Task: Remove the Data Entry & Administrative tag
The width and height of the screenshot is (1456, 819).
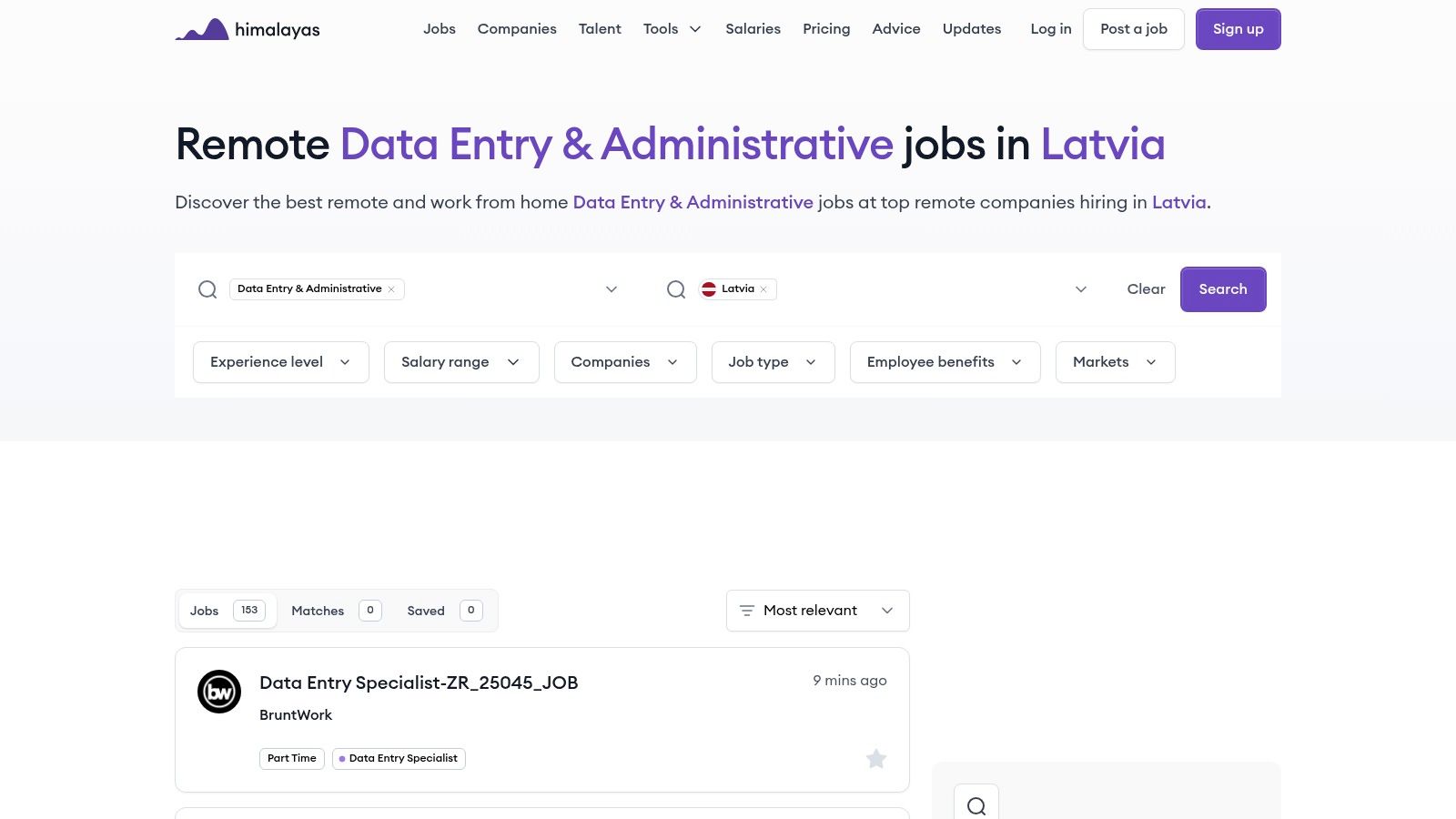Action: pyautogui.click(x=391, y=289)
